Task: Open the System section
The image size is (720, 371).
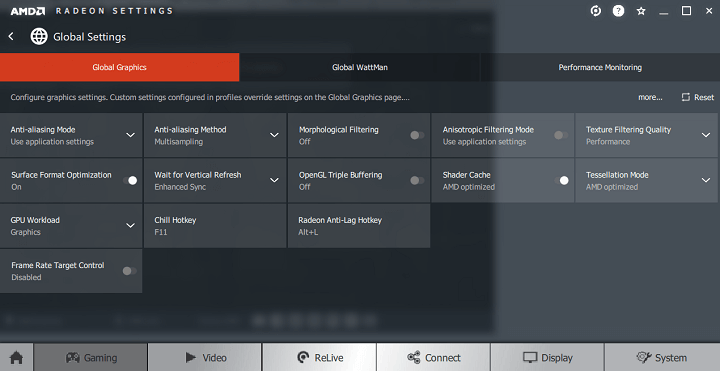Action: 662,357
